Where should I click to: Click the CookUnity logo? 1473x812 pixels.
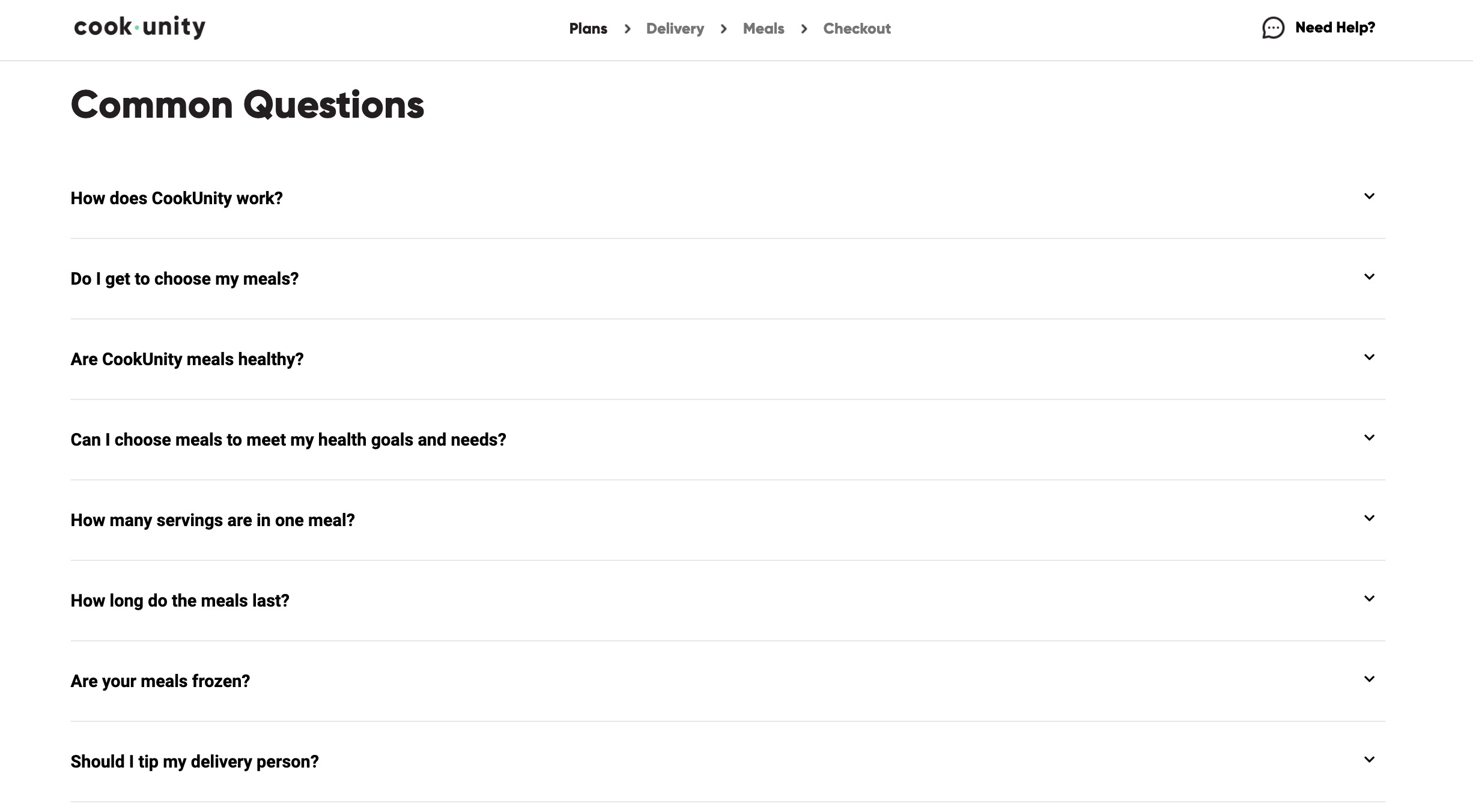click(139, 27)
